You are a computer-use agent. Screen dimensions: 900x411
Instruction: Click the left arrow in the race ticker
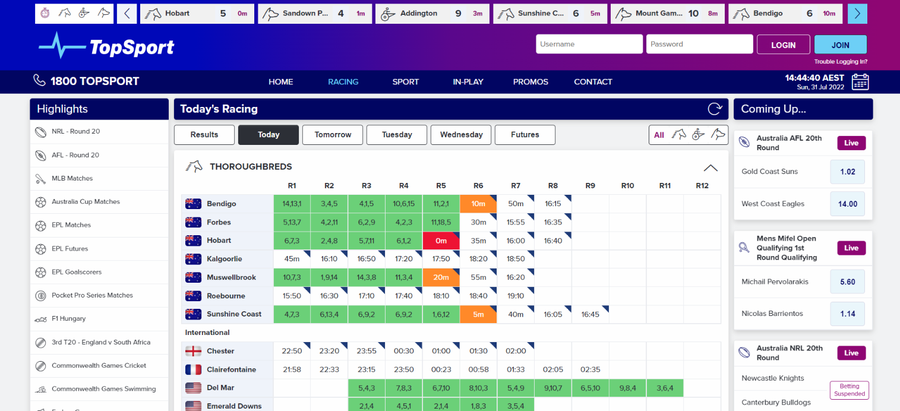click(x=127, y=14)
